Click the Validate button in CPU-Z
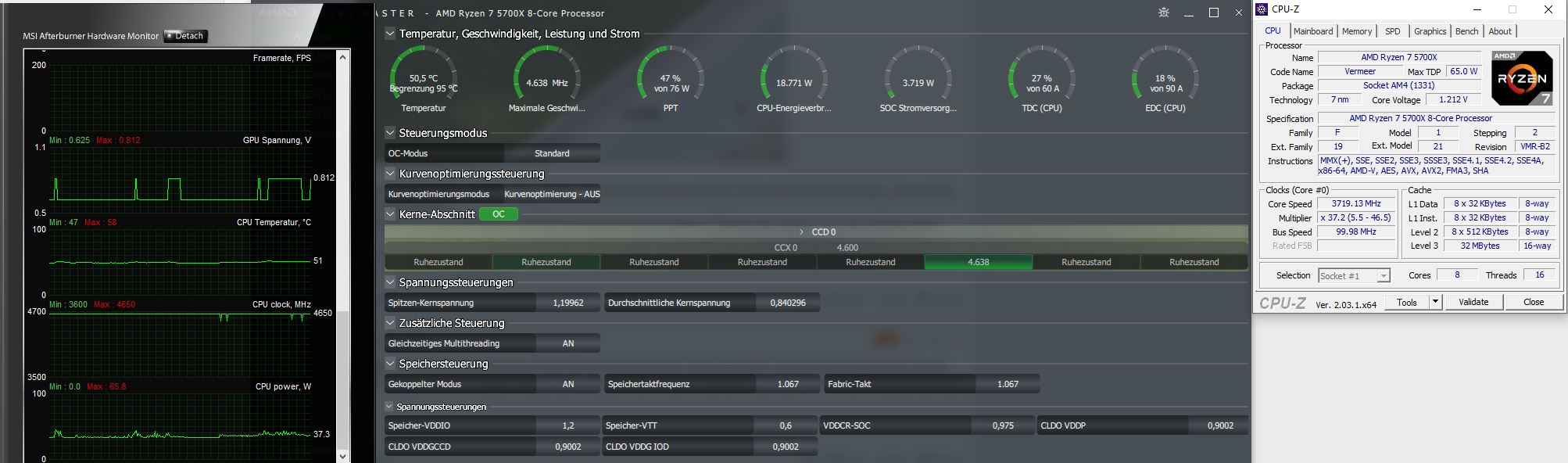Image resolution: width=1568 pixels, height=463 pixels. tap(1473, 302)
